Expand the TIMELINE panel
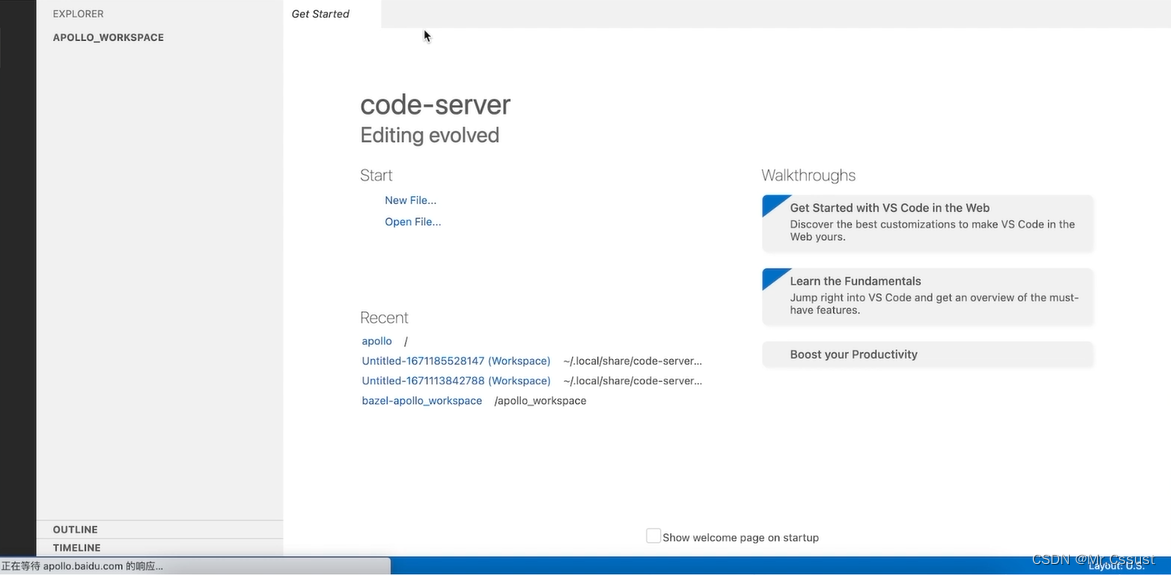Image resolution: width=1171 pixels, height=575 pixels. click(160, 547)
